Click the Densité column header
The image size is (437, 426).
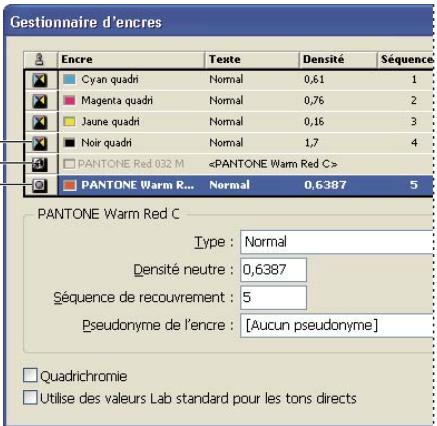[x=338, y=60]
